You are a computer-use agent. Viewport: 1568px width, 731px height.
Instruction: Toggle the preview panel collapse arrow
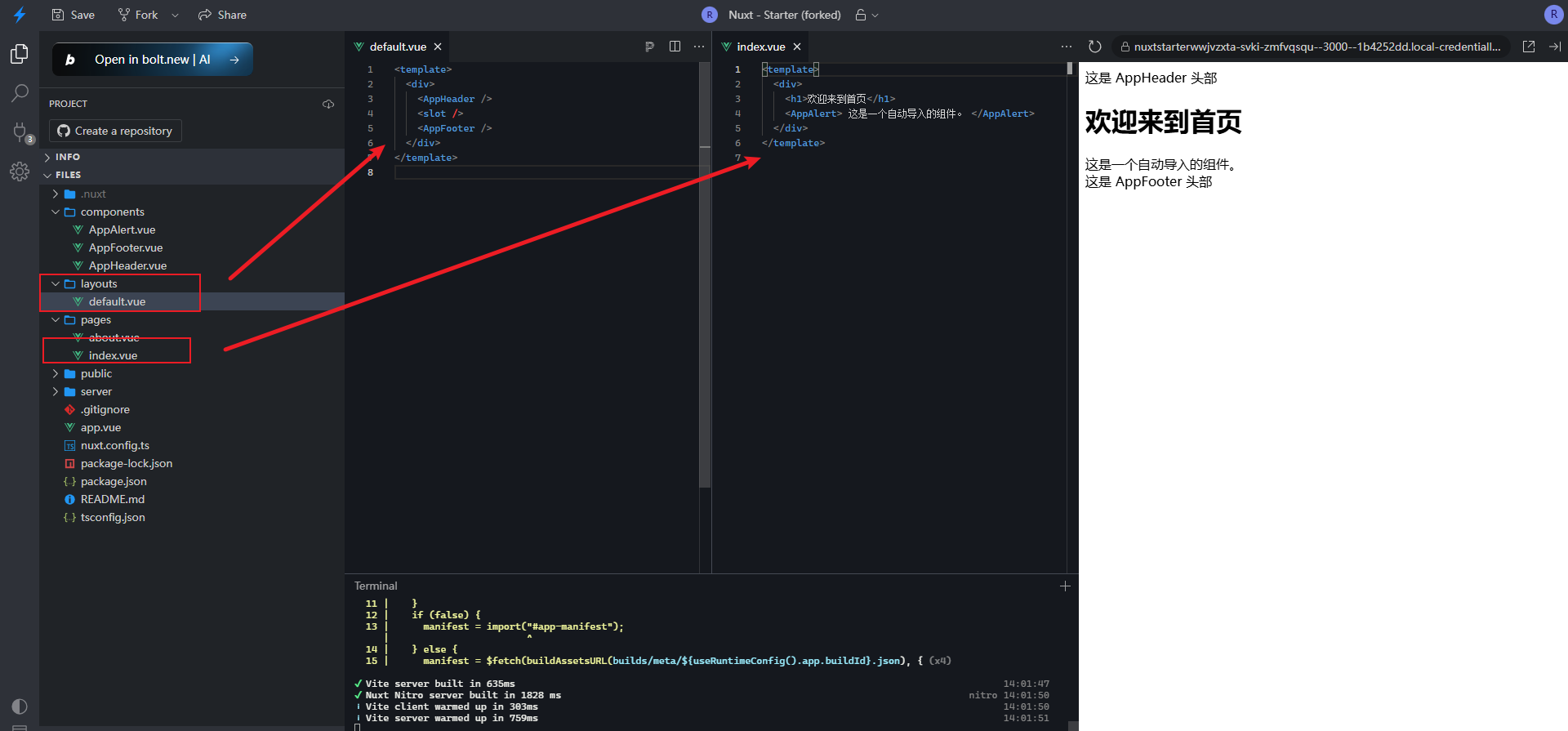[1555, 47]
